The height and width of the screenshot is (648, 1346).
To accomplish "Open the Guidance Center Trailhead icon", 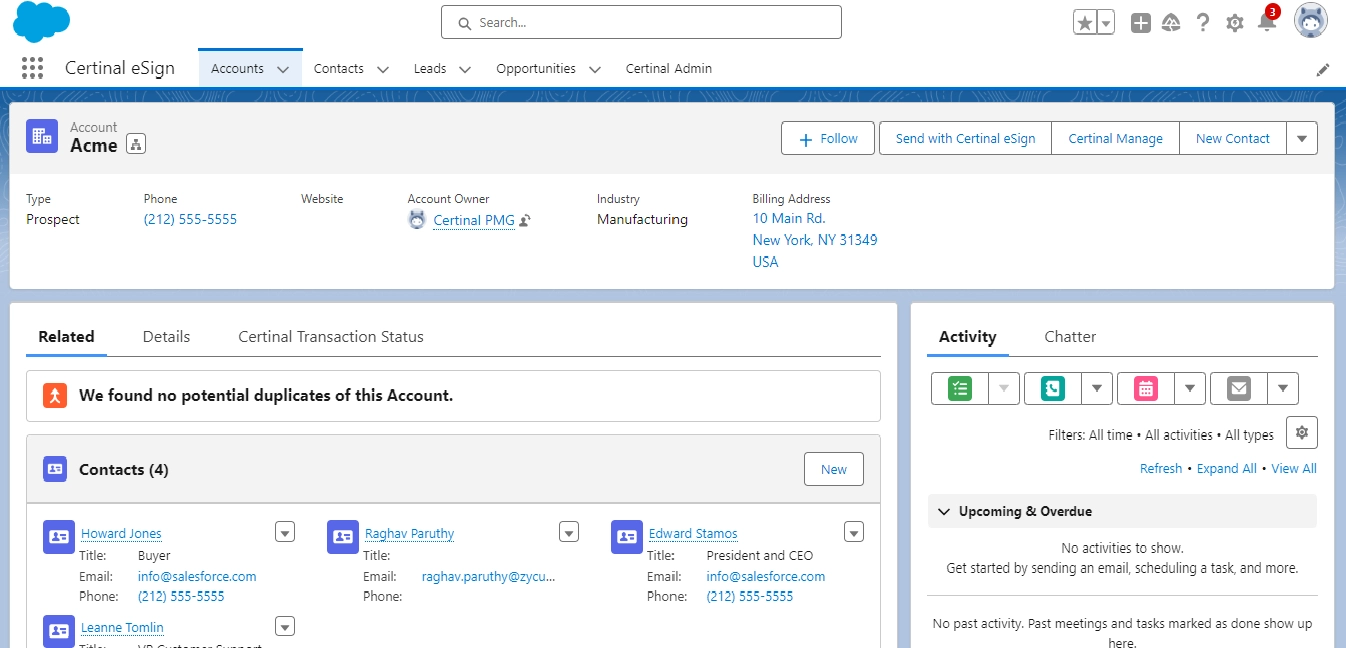I will [x=1171, y=23].
